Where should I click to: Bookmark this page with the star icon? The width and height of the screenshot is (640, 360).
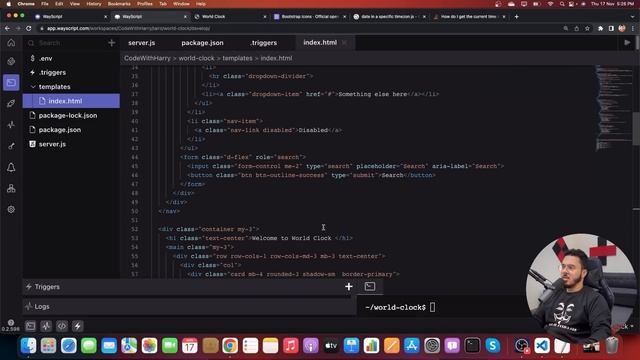coord(587,29)
